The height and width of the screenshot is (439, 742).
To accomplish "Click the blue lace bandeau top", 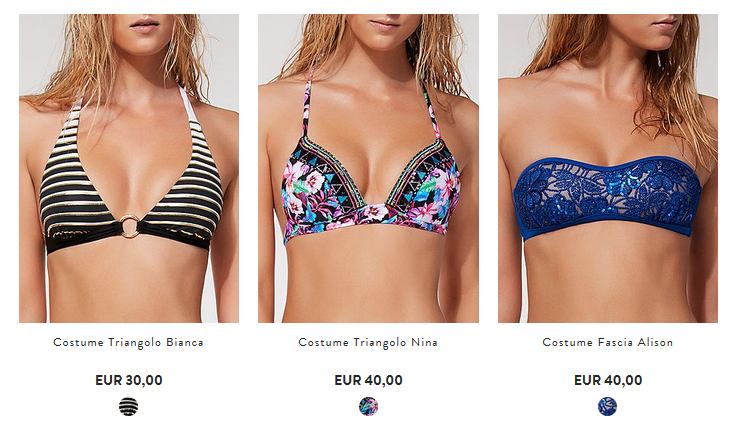I will point(608,199).
